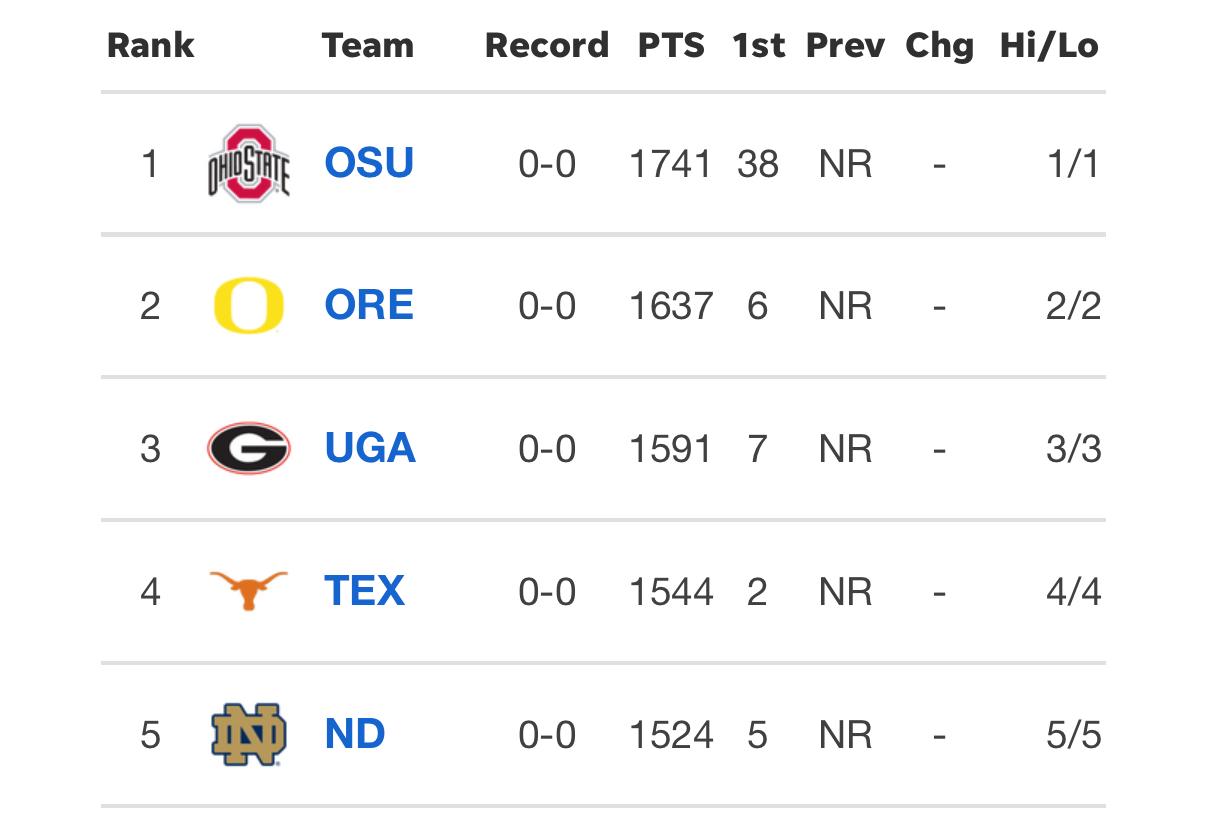Click the Texas Longhorns logo

pos(249,590)
